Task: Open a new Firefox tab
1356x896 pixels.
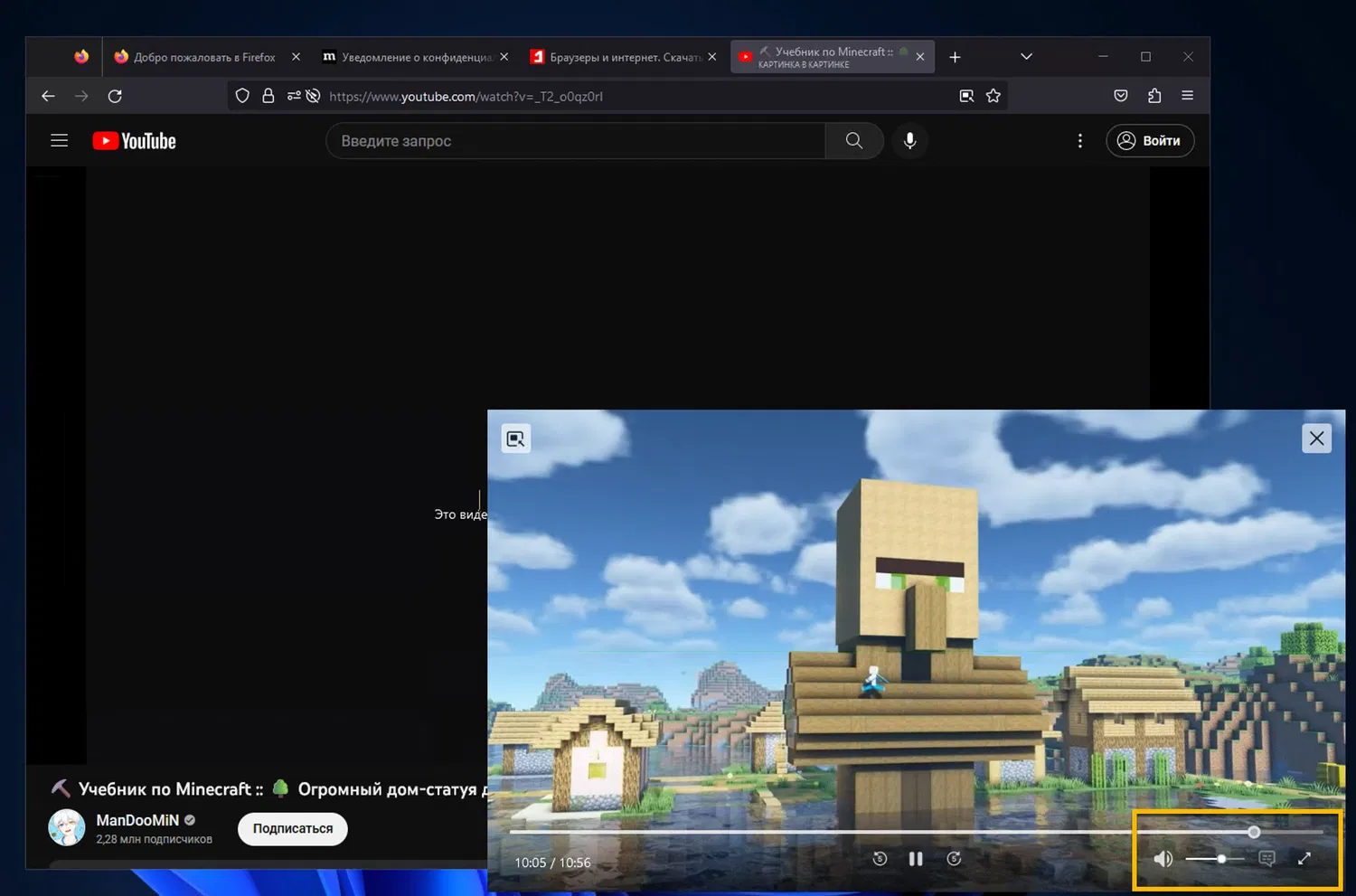Action: click(955, 57)
